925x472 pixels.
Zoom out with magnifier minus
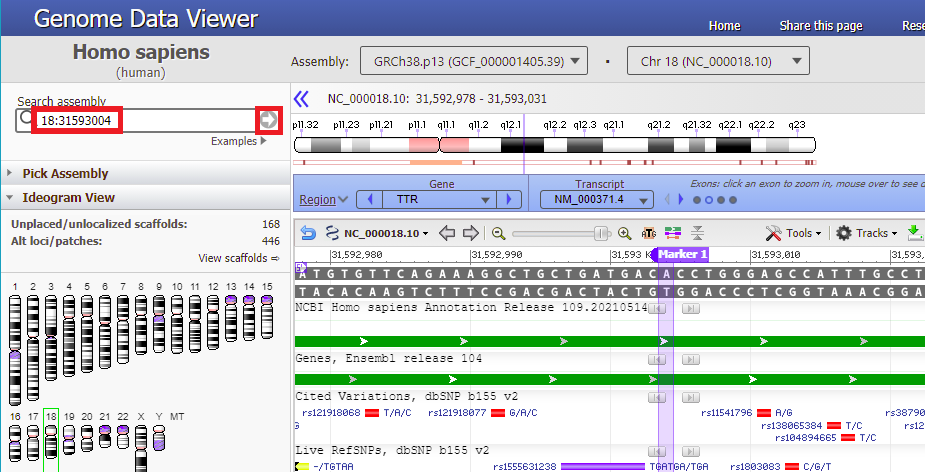point(498,234)
